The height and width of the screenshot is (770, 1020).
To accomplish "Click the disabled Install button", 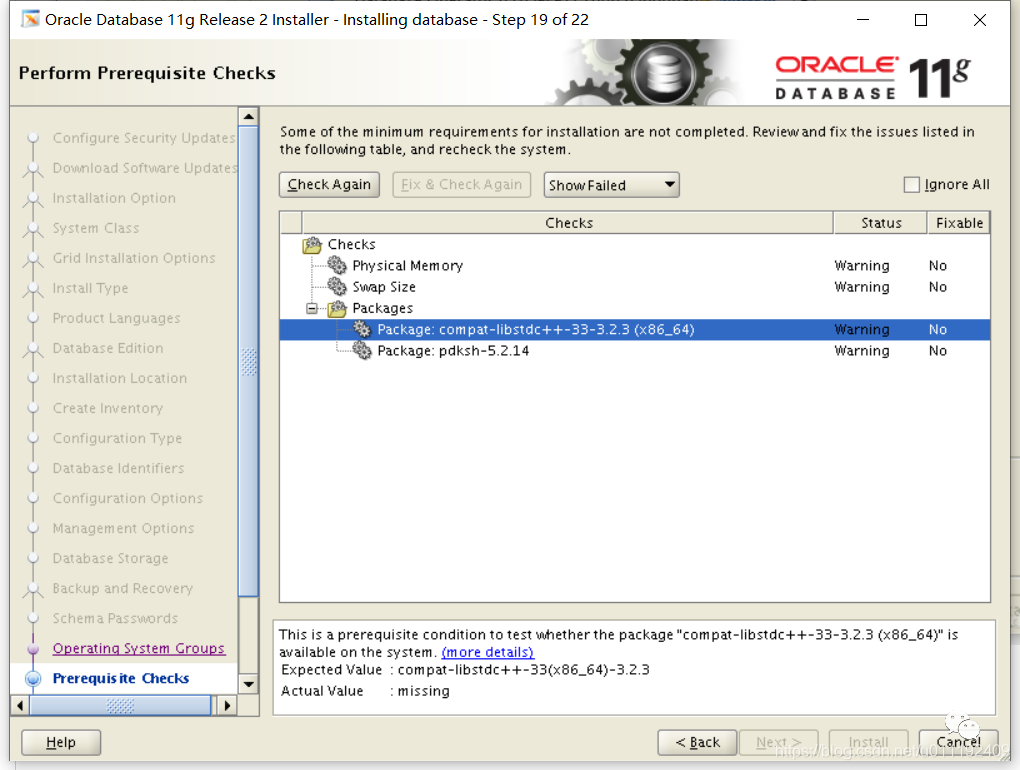I will (x=868, y=742).
